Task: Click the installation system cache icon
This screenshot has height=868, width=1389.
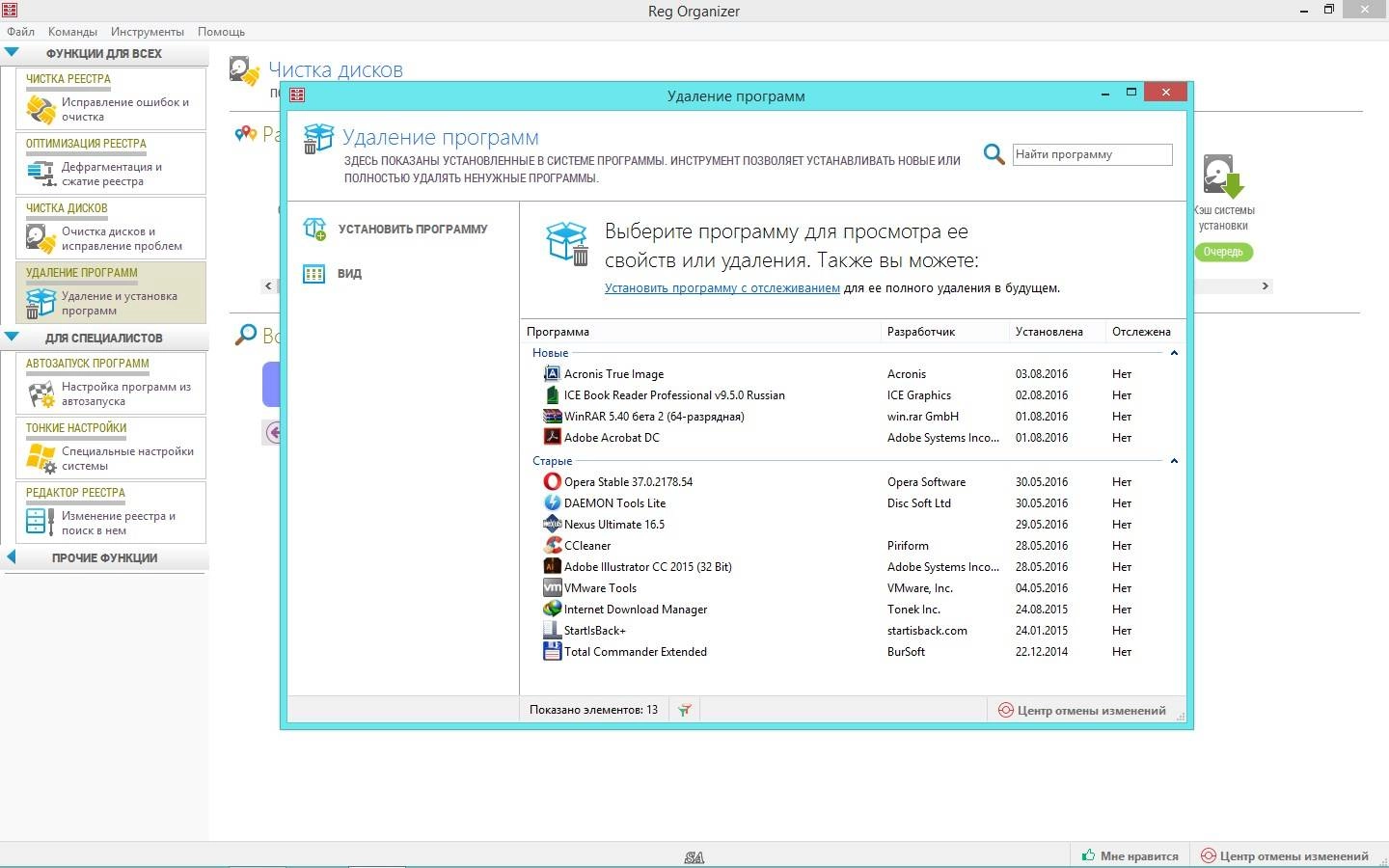Action: coord(1223,176)
